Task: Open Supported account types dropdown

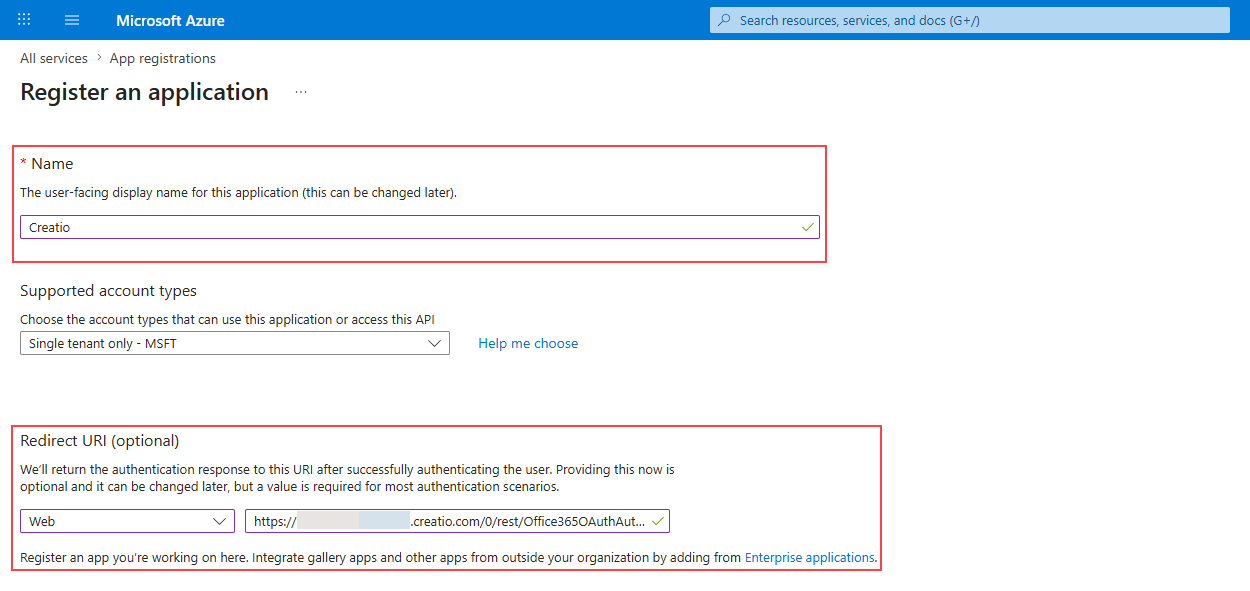Action: tap(235, 343)
